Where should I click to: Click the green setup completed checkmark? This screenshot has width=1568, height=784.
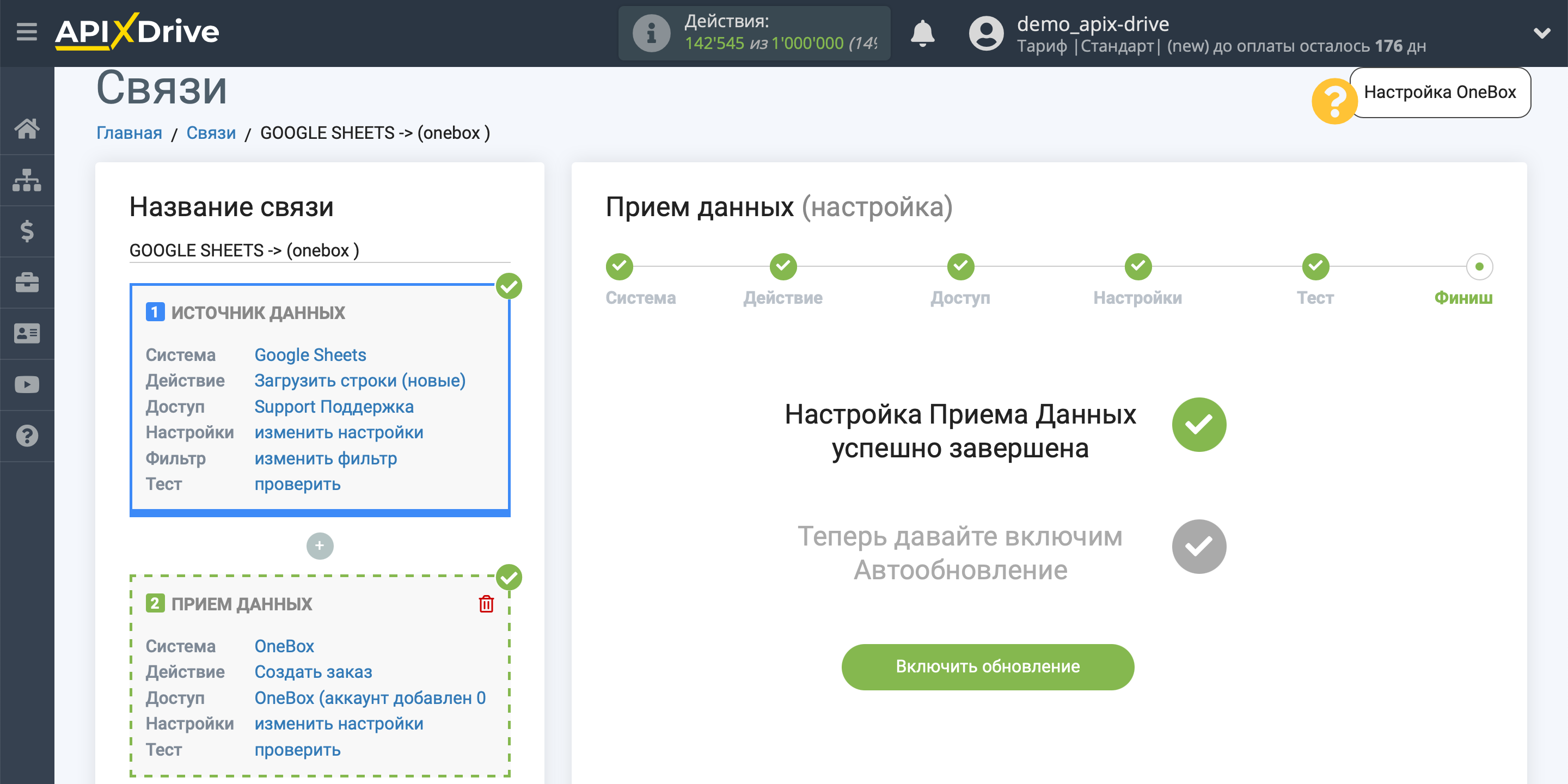1198,424
